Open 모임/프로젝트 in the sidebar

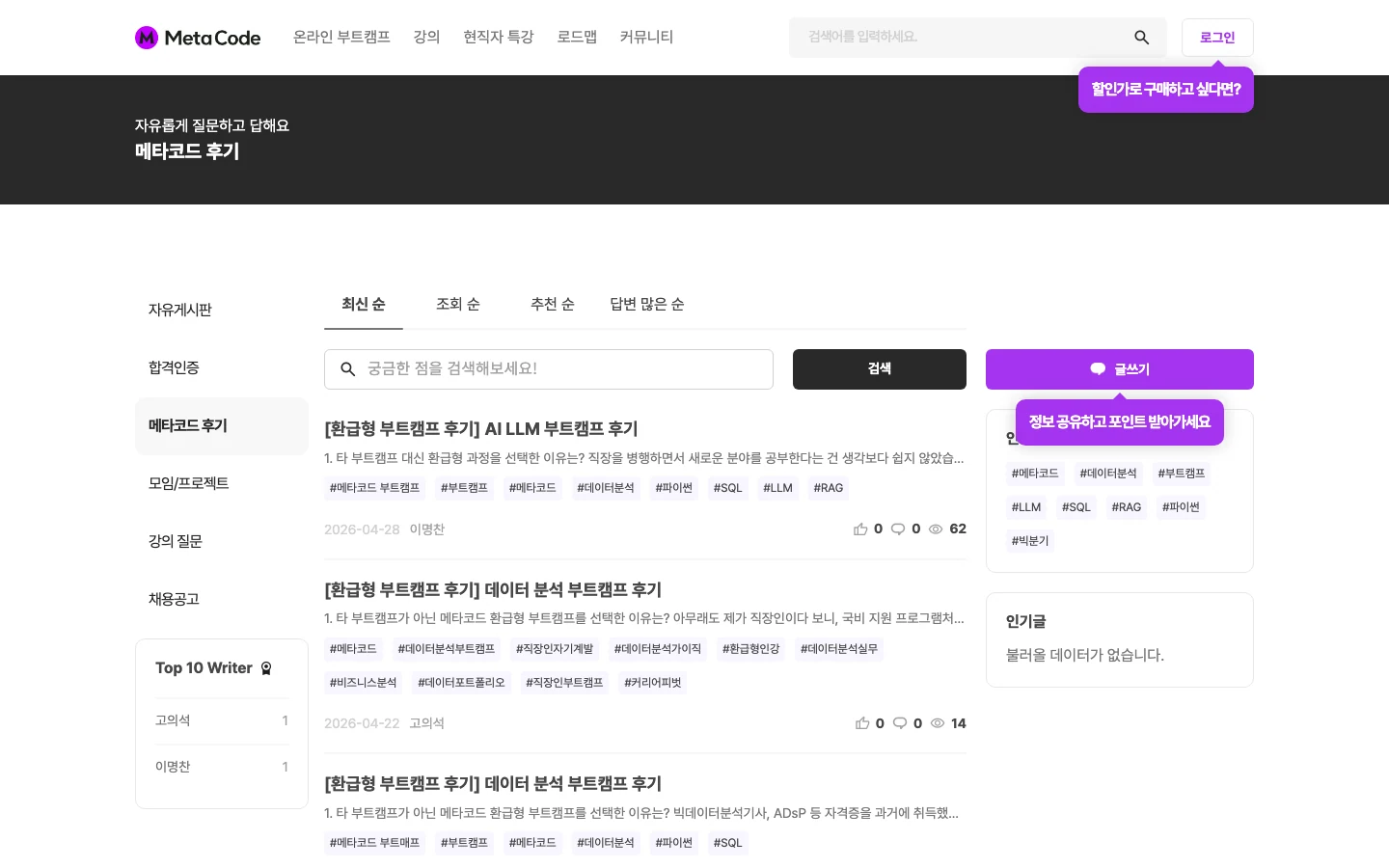pos(222,484)
